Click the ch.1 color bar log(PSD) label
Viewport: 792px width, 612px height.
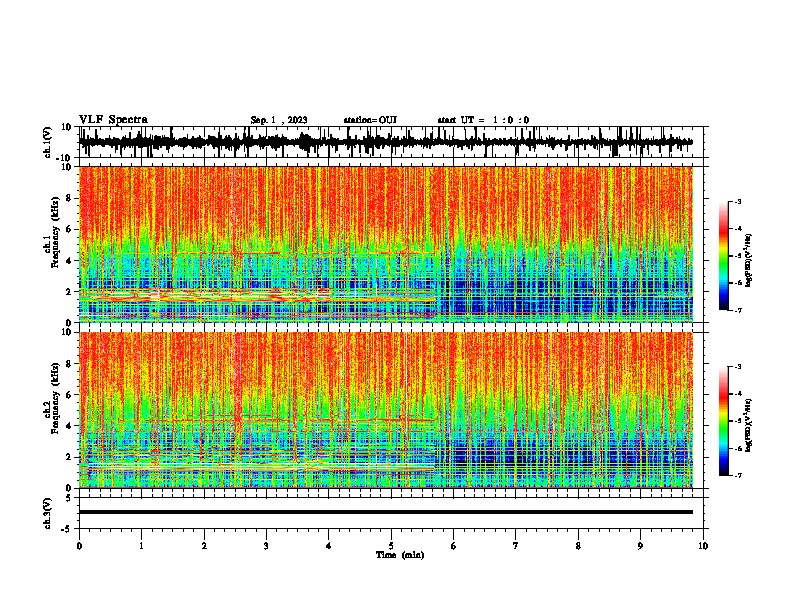tap(749, 261)
